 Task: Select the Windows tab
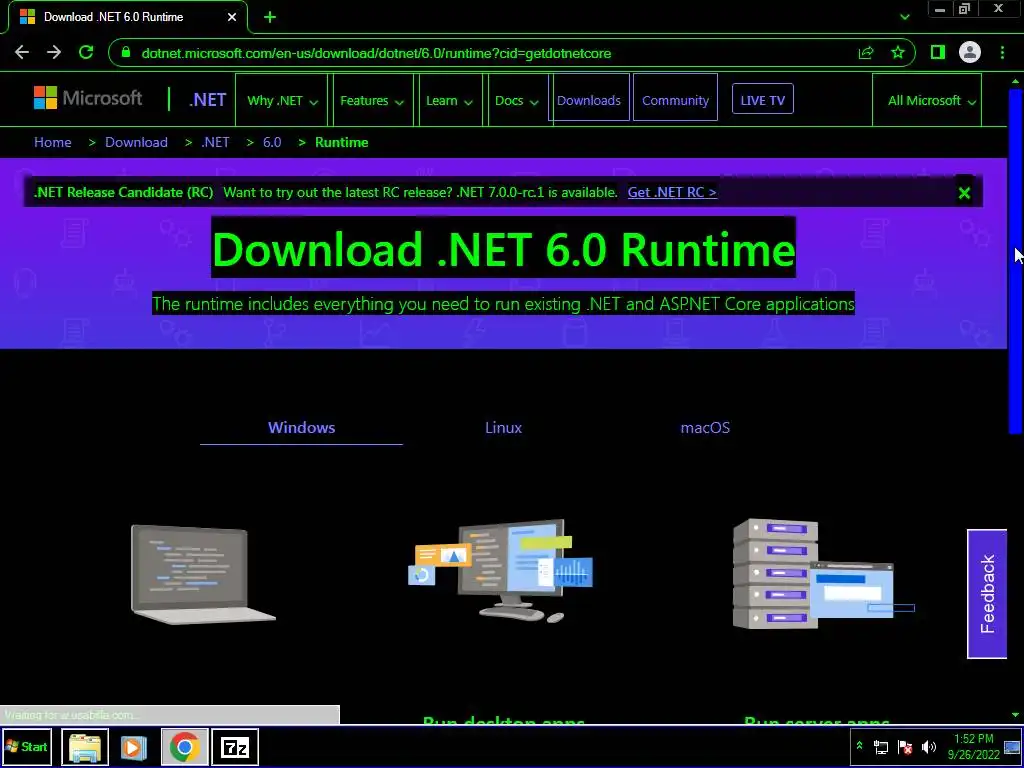point(301,428)
